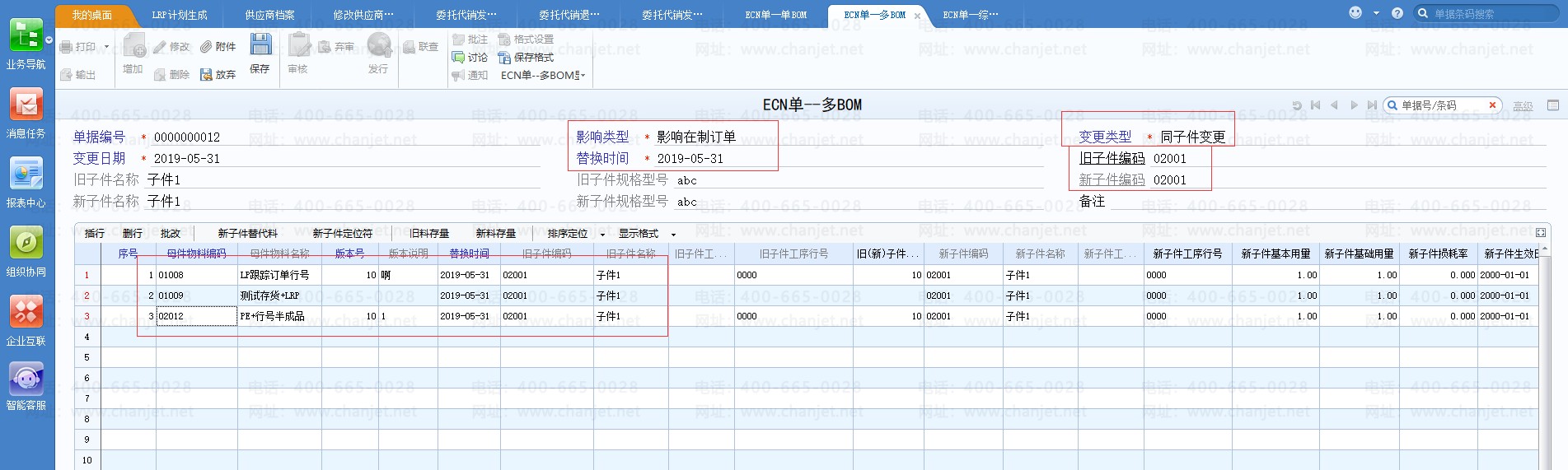1568x470 pixels.
Task: Go to the next record arrow
Action: click(x=1353, y=105)
